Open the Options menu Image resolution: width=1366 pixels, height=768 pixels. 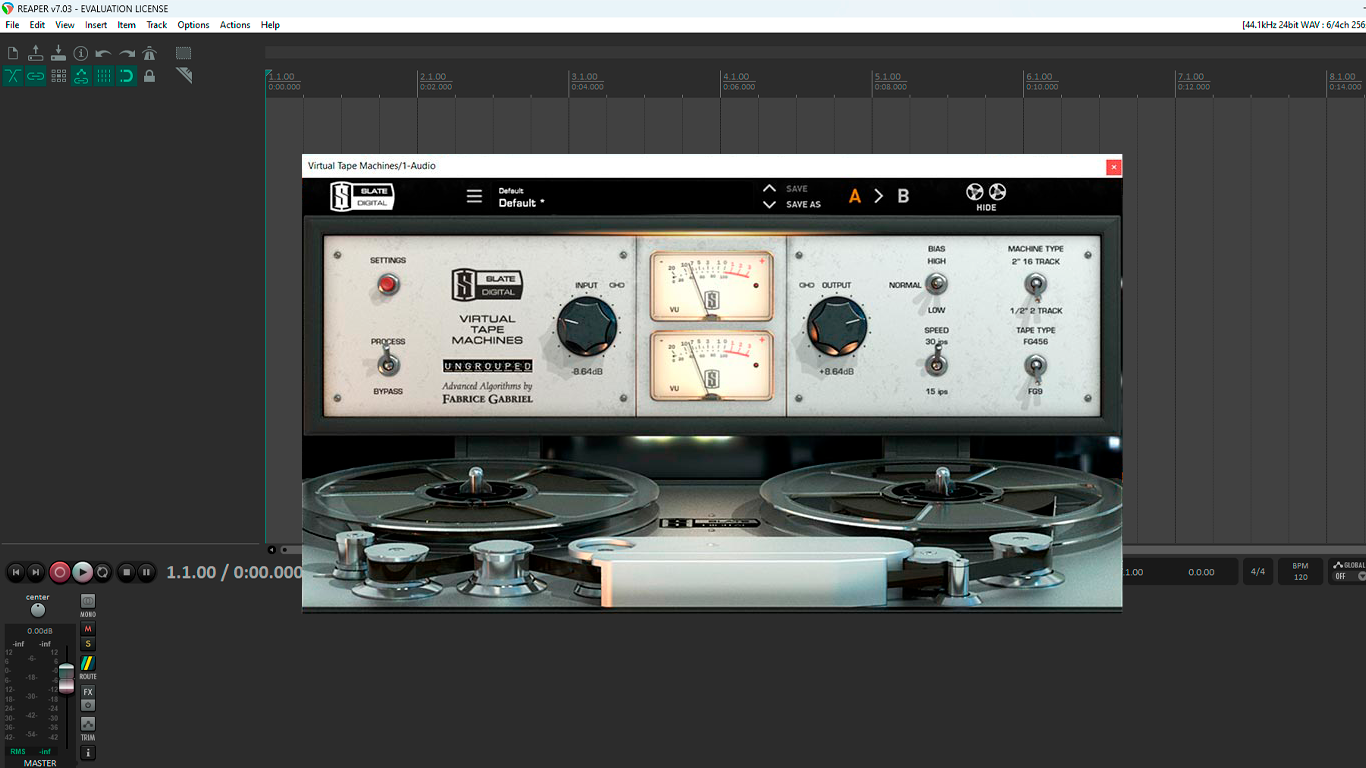(x=193, y=25)
